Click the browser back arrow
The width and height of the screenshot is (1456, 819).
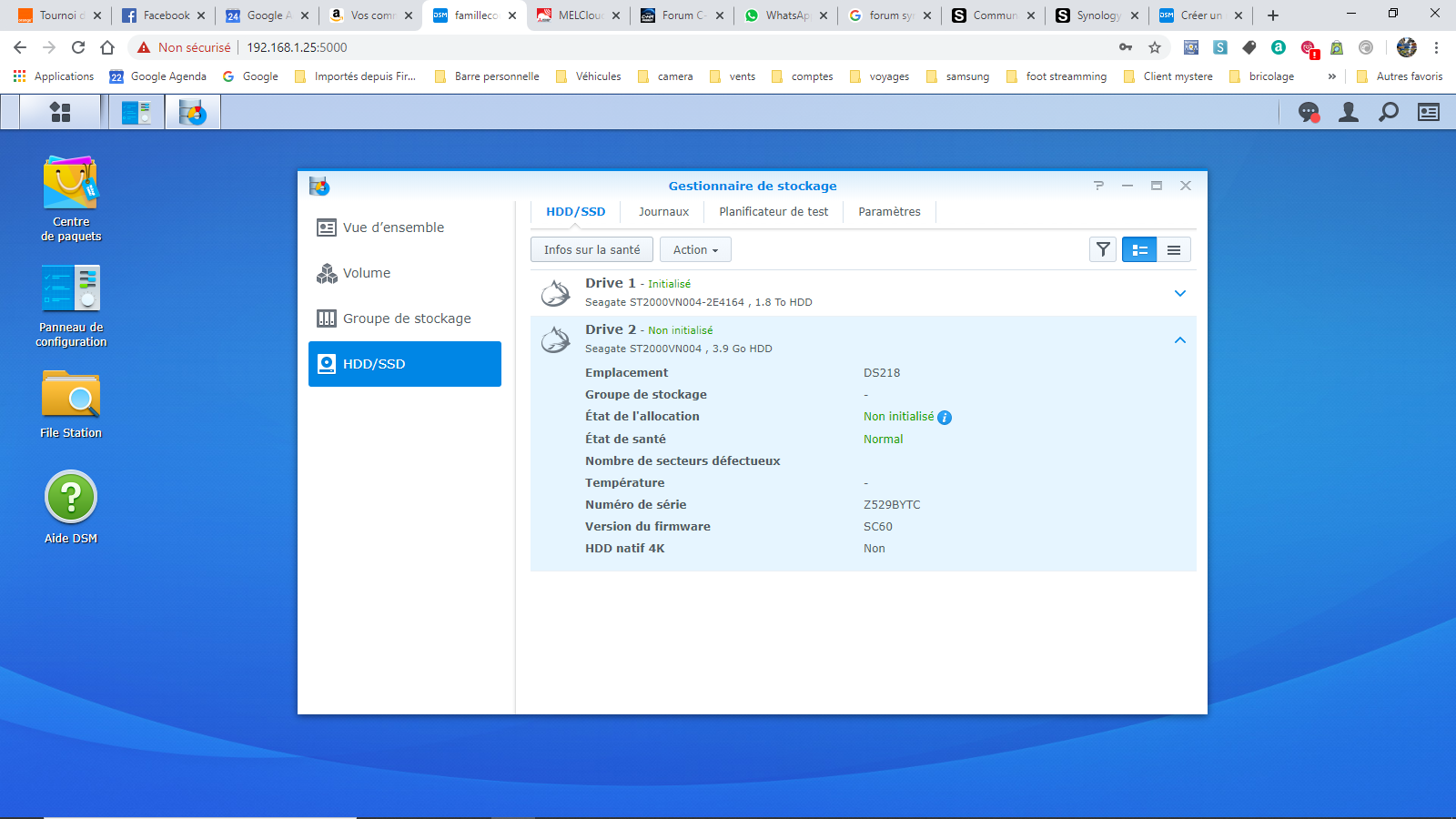click(x=20, y=47)
